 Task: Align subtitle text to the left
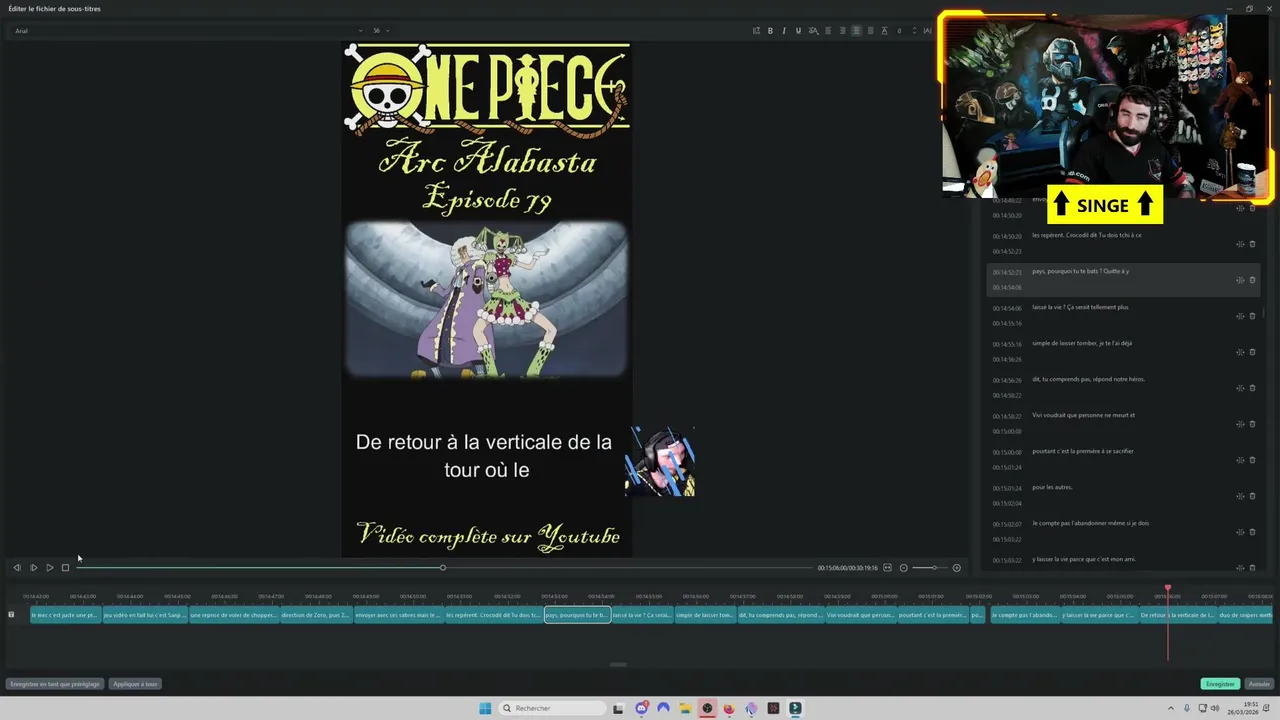tap(828, 31)
